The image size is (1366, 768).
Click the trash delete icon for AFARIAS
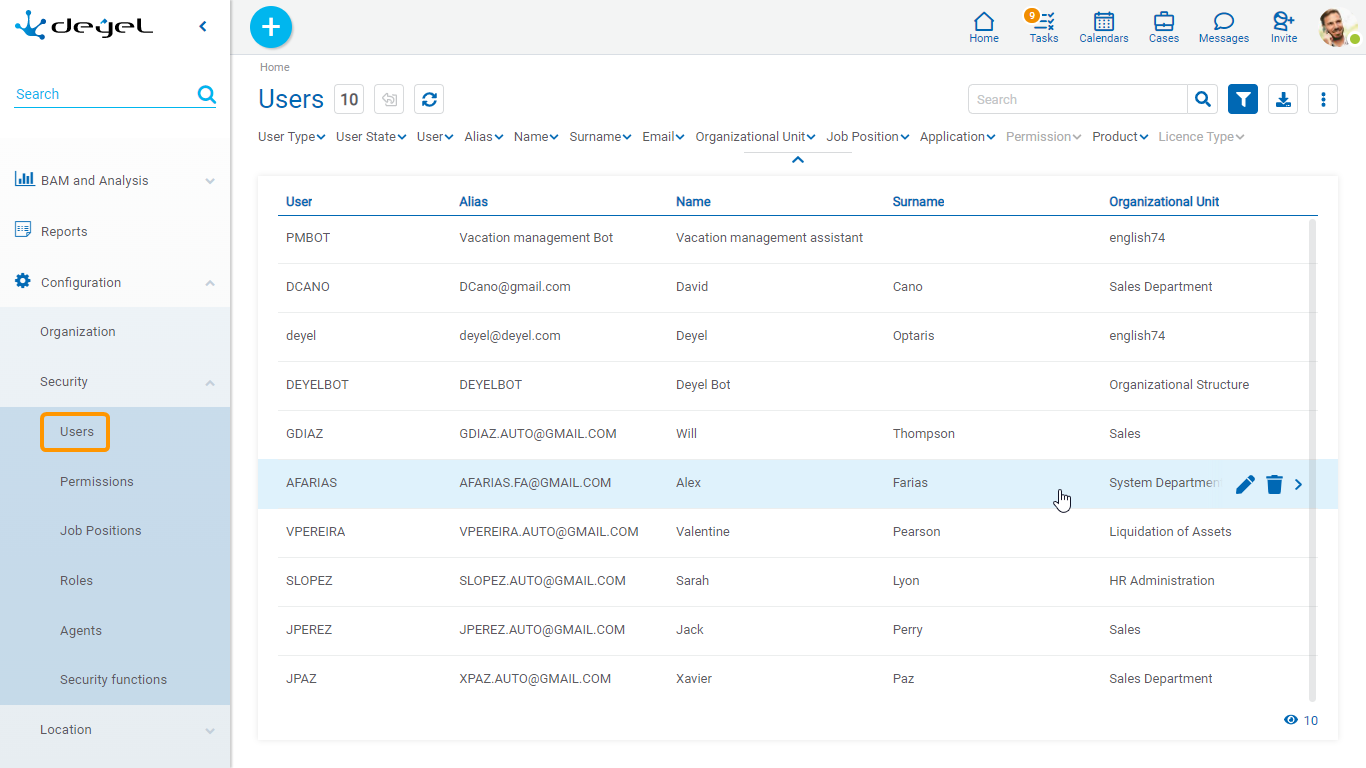click(x=1274, y=484)
